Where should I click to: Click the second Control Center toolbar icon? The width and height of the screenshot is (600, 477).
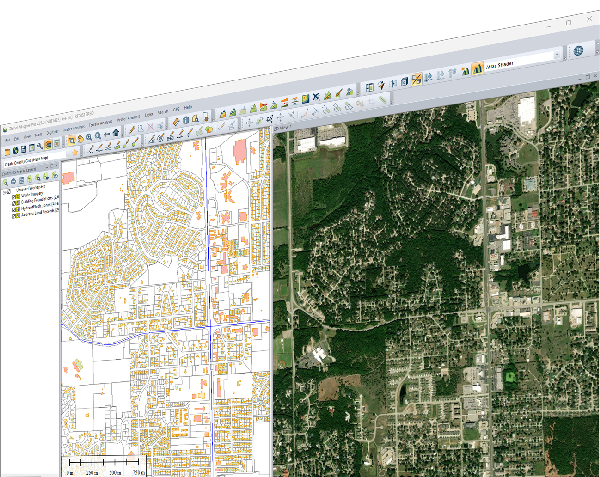[13, 181]
